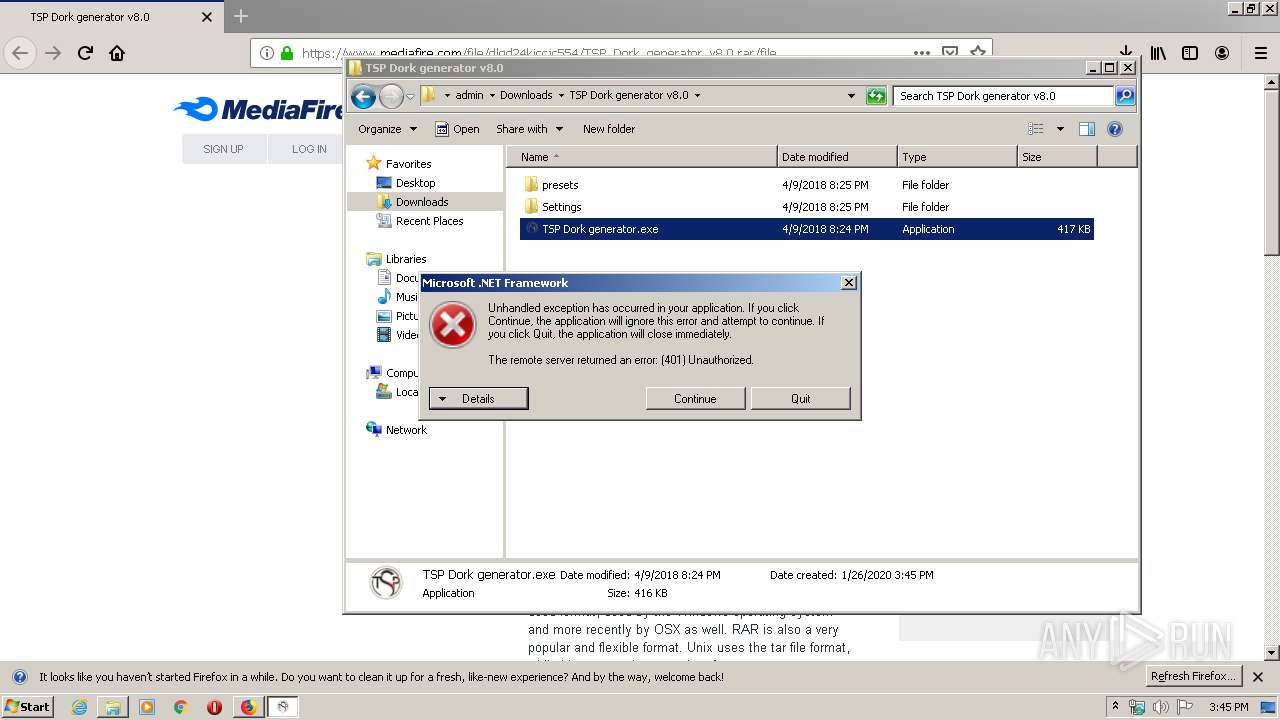Open page actions three-dot menu
This screenshot has height=720, width=1280.
click(x=922, y=53)
